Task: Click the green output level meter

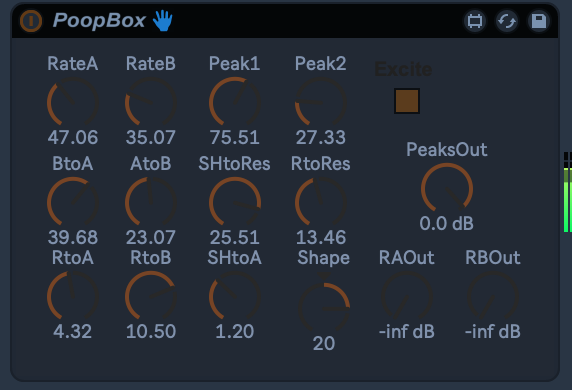Action: pyautogui.click(x=568, y=192)
